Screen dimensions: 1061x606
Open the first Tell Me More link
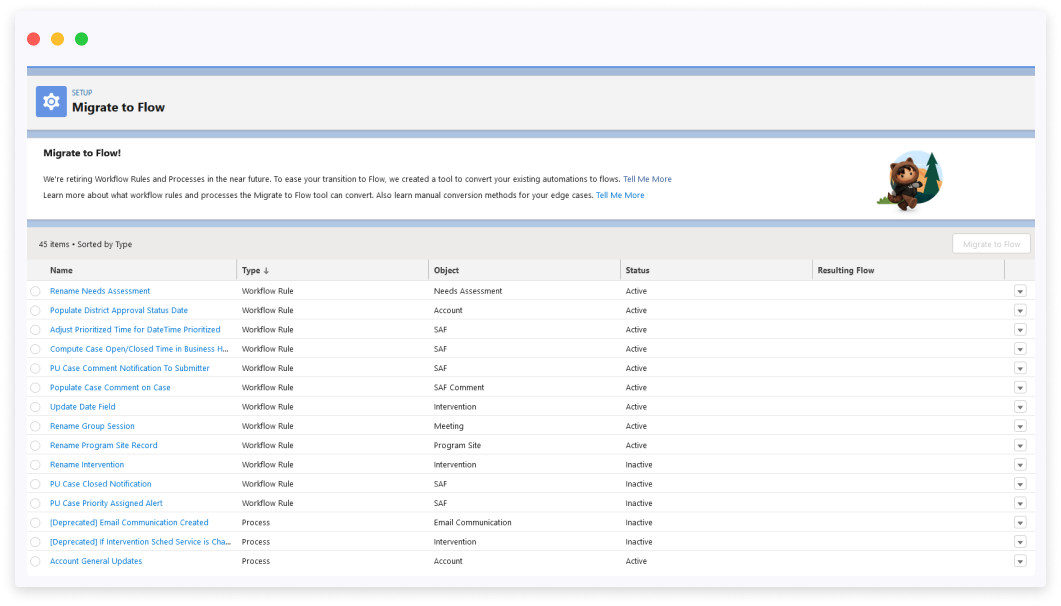(647, 179)
